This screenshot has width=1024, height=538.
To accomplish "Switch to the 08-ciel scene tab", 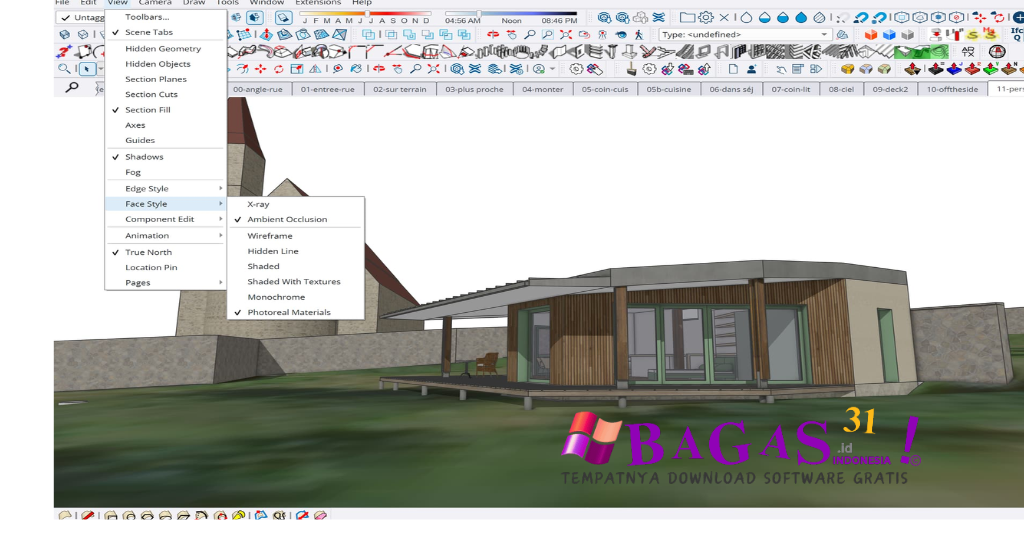I will [841, 89].
